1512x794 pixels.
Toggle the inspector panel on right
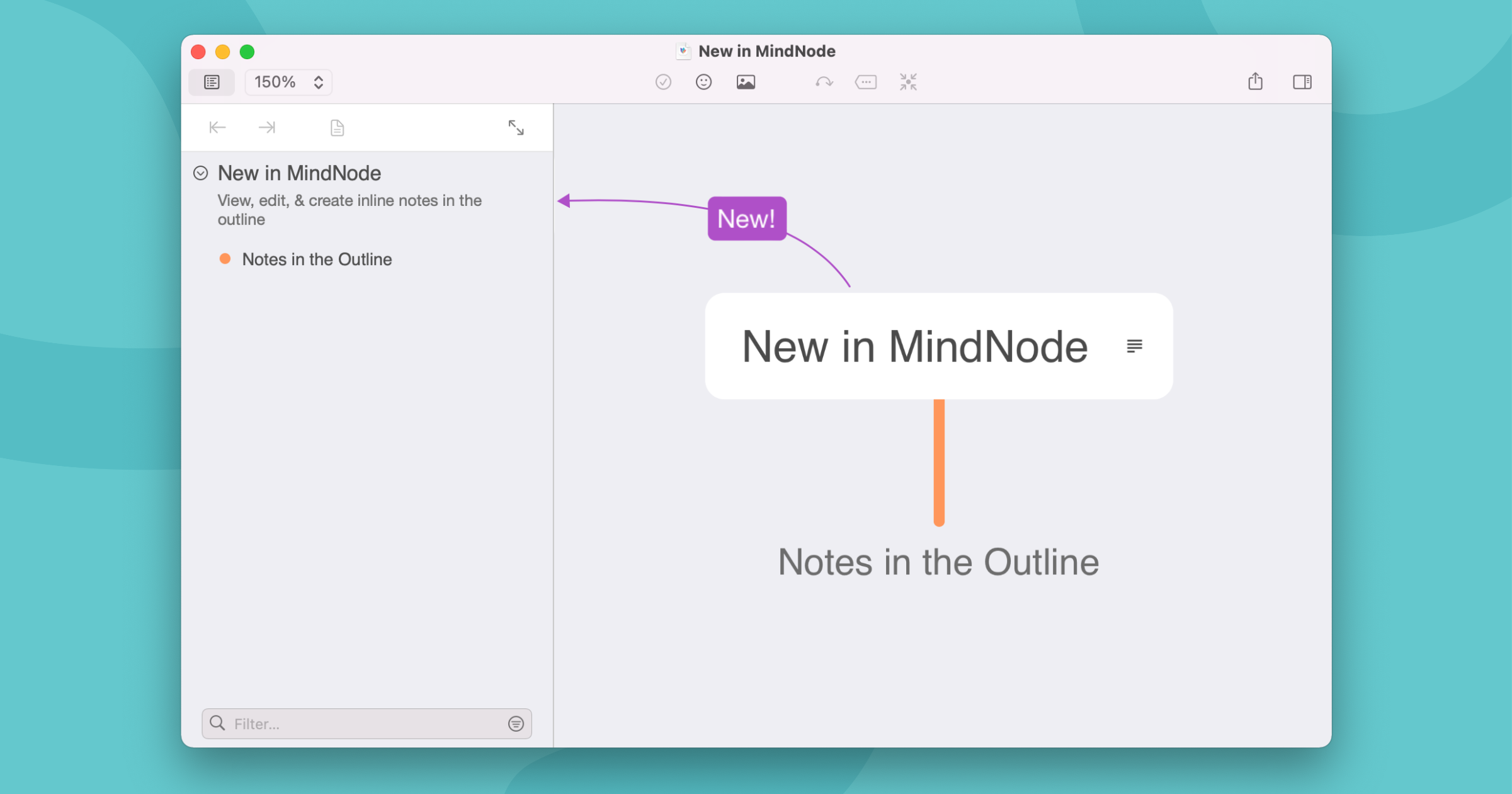click(x=1302, y=82)
